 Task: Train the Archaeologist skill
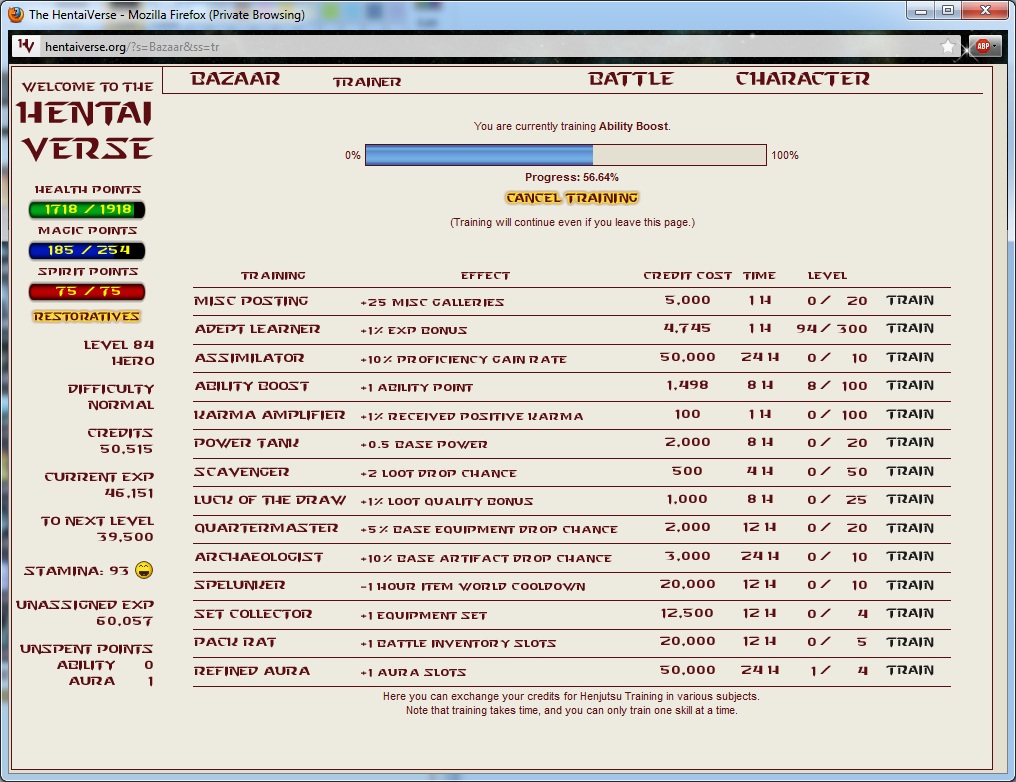pos(910,557)
